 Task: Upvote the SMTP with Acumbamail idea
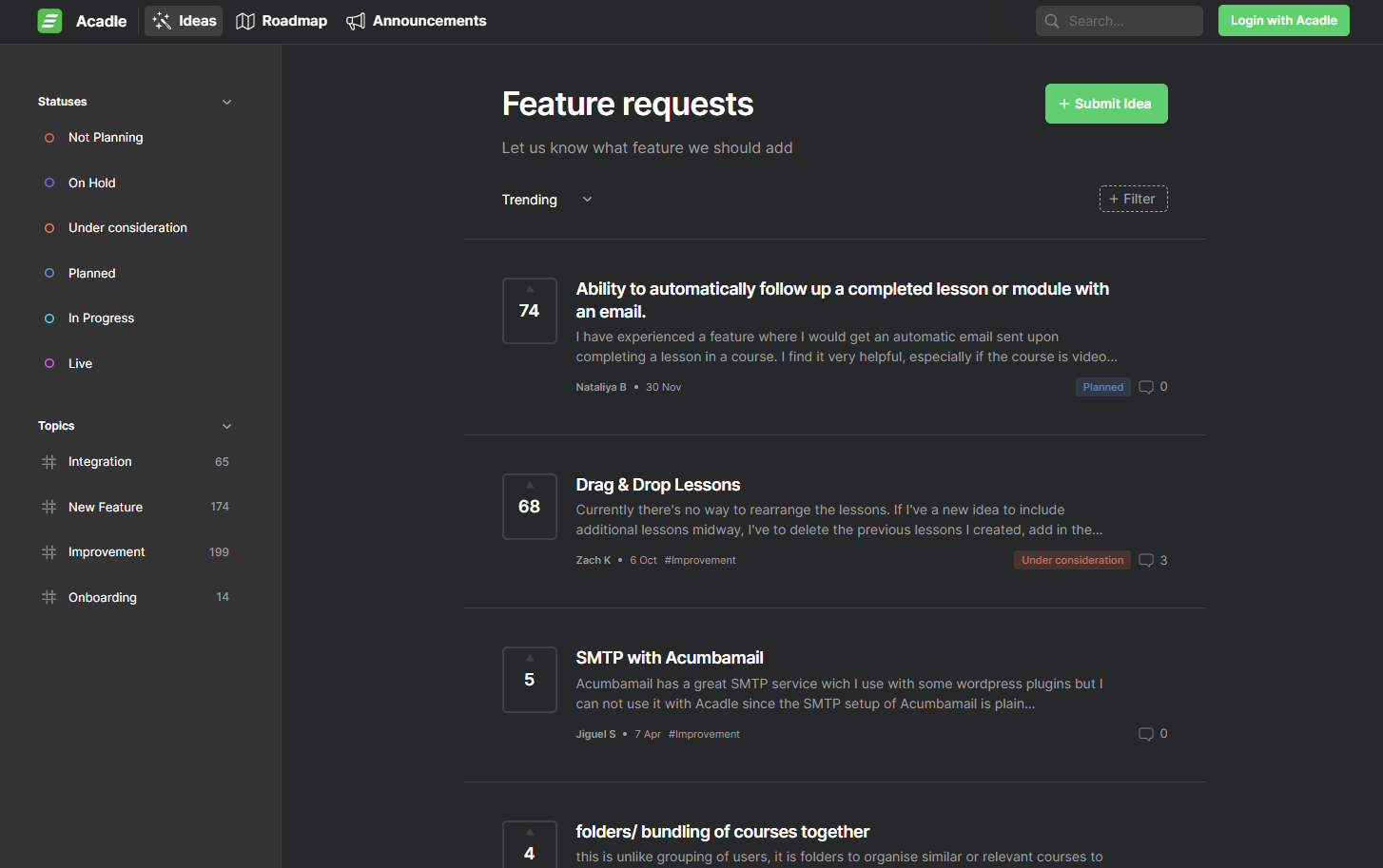[530, 680]
